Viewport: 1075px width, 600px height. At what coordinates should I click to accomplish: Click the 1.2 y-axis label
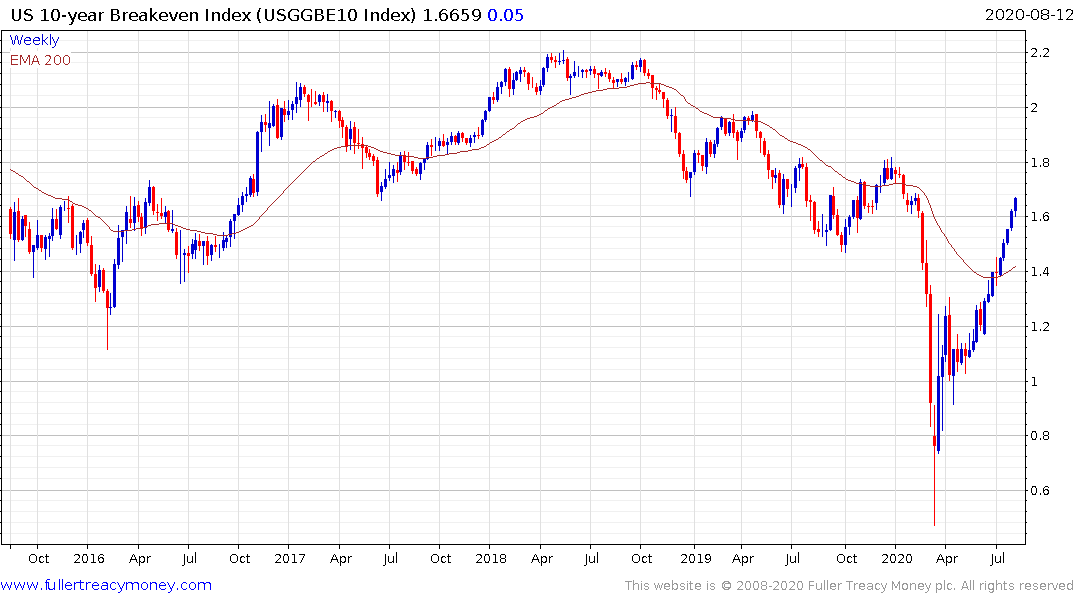point(1040,326)
